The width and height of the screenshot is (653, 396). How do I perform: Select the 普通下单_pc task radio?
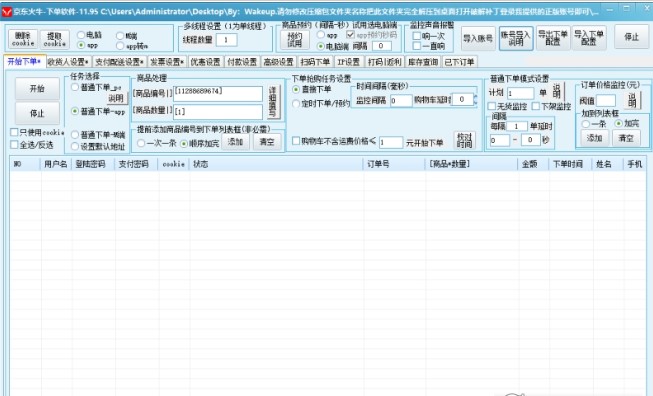pyautogui.click(x=75, y=87)
